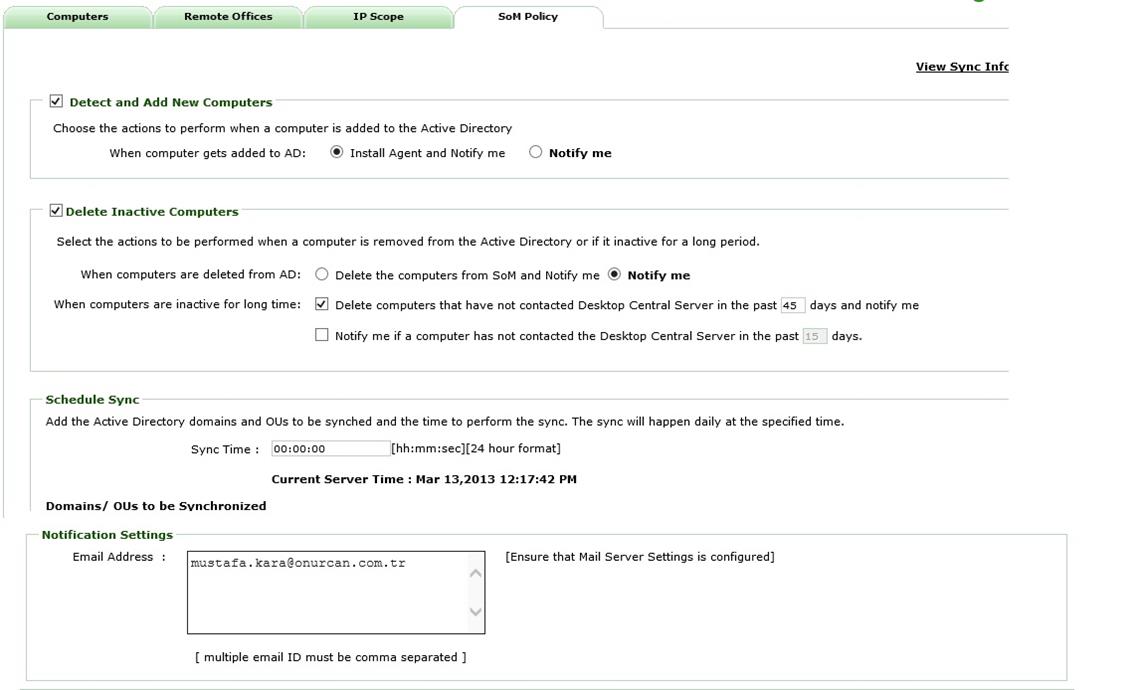Choose Notify me radio for AD deletions
The height and width of the screenshot is (690, 1144).
click(x=614, y=274)
